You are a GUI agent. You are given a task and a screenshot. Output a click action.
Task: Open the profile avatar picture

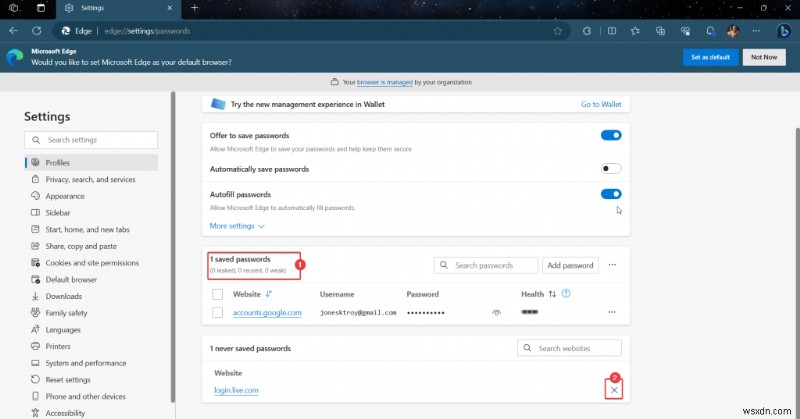[733, 31]
